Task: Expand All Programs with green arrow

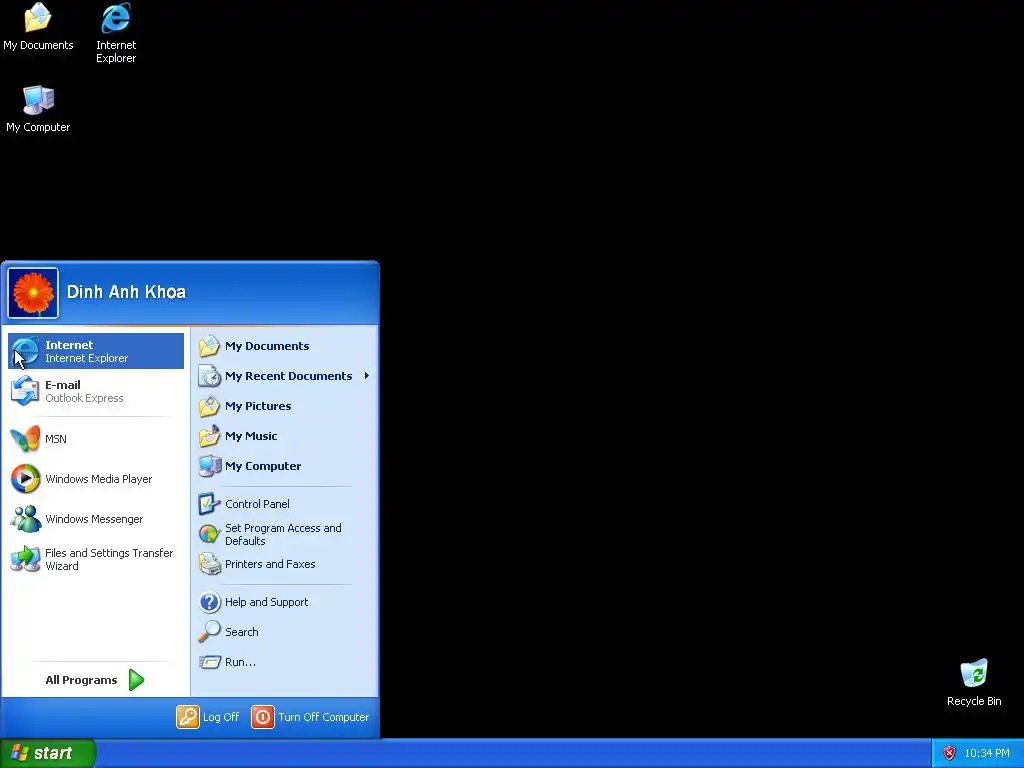Action: coord(136,680)
